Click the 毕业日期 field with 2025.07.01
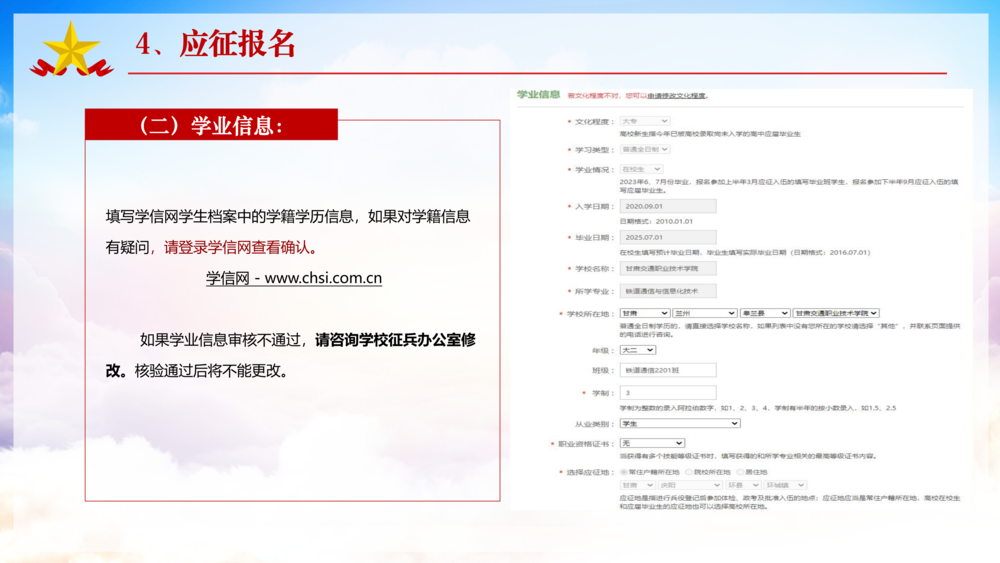 click(x=667, y=238)
